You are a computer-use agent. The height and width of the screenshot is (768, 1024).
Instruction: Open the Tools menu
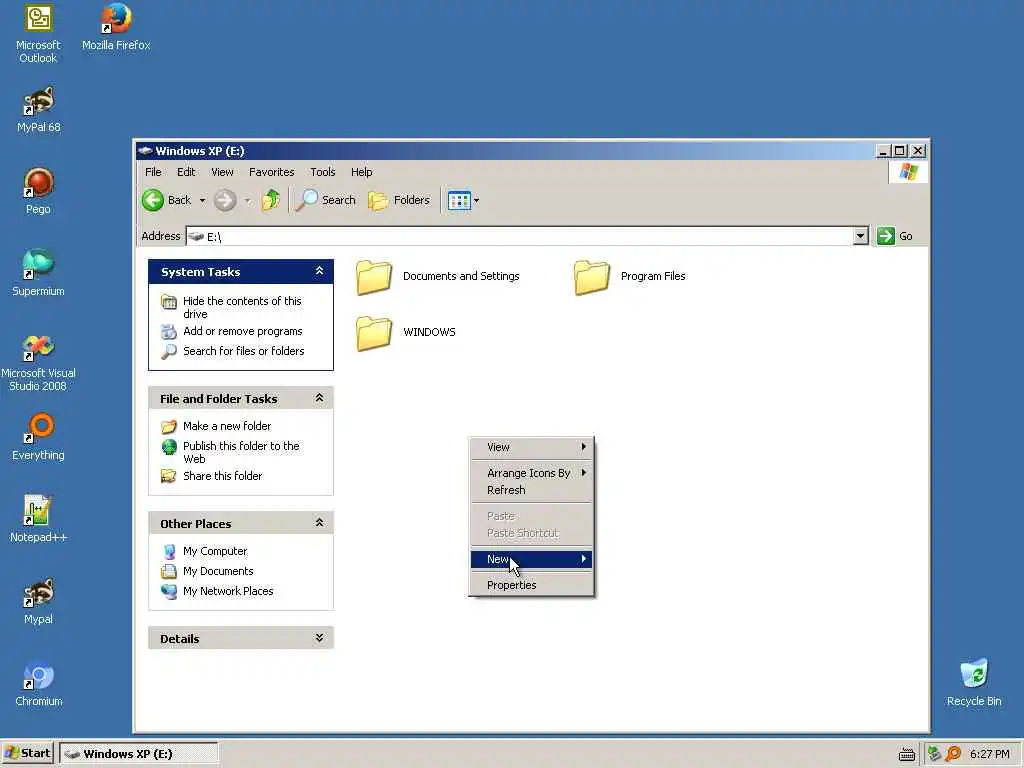(323, 172)
